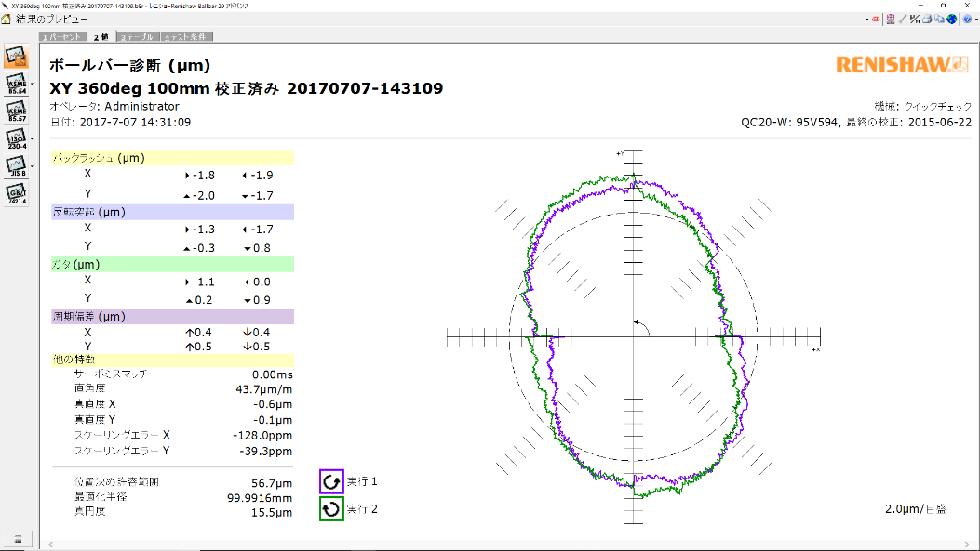Open the ASME B5.57 analysis report
Screen dimensions: 980x551
15,112
